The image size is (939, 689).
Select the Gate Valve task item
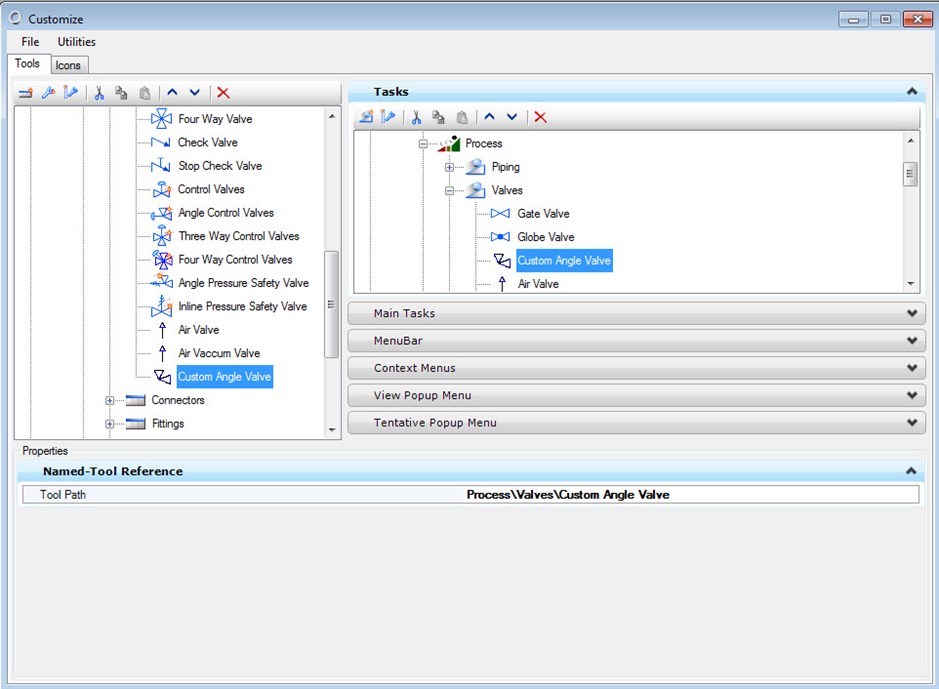(543, 213)
